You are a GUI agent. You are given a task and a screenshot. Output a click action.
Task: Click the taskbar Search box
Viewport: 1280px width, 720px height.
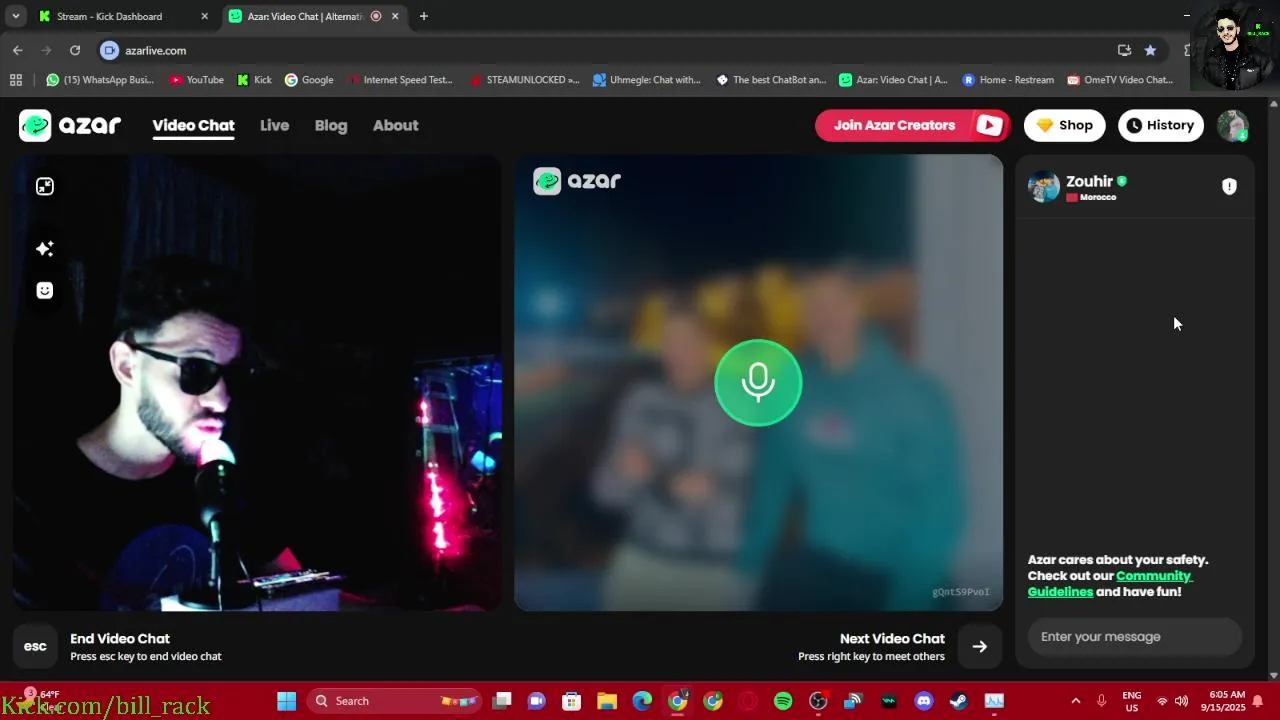coord(394,701)
